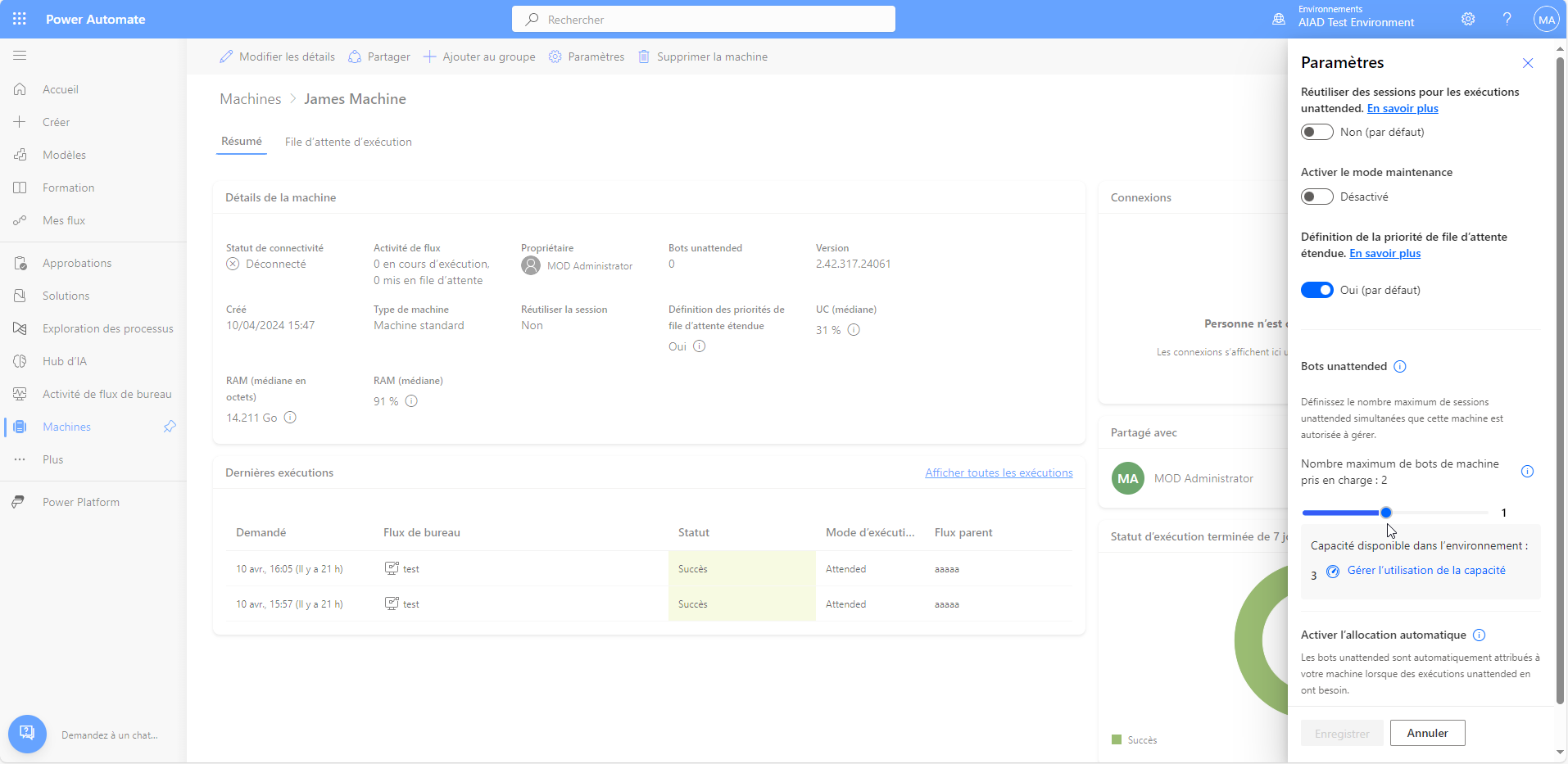Open the app launcher waffle icon
Viewport: 1568px width, 764px height.
(x=20, y=19)
